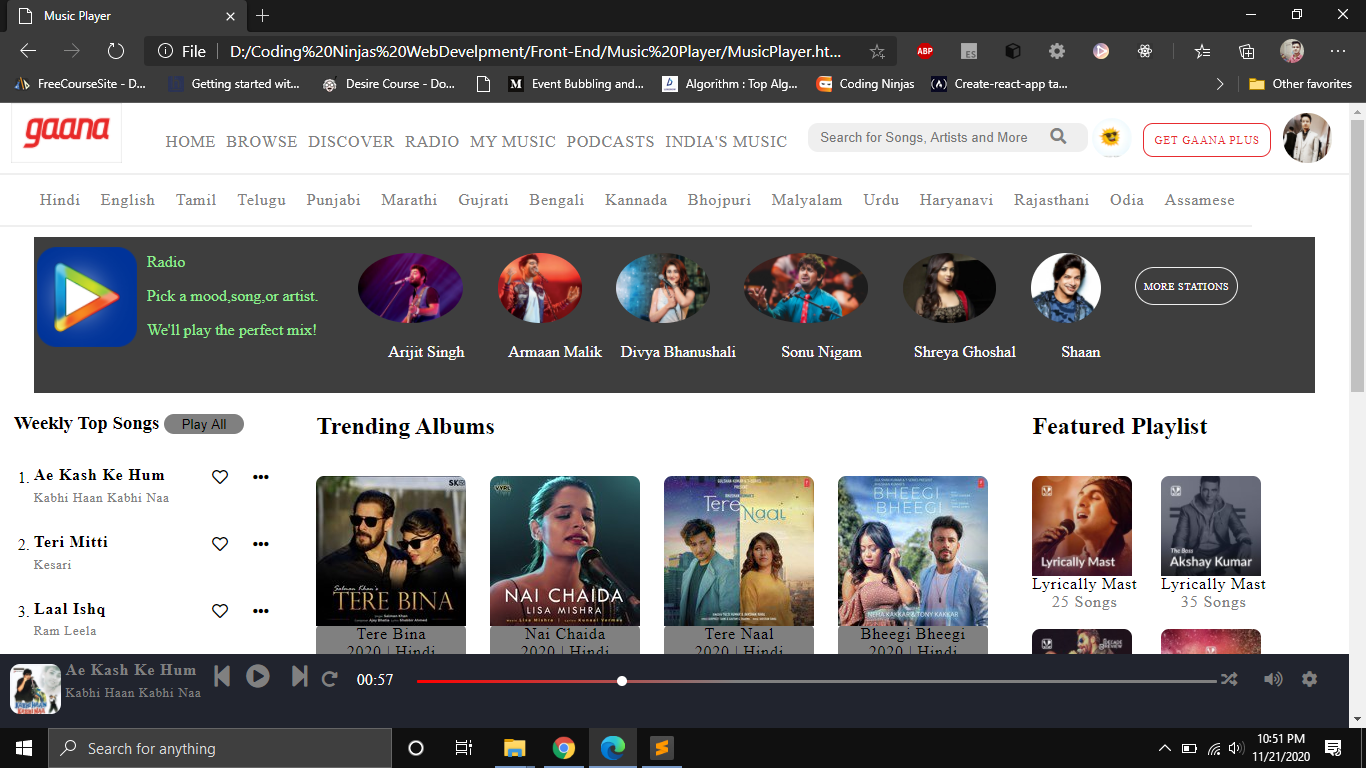Click the search magnifier icon
The width and height of the screenshot is (1366, 768).
click(1058, 137)
